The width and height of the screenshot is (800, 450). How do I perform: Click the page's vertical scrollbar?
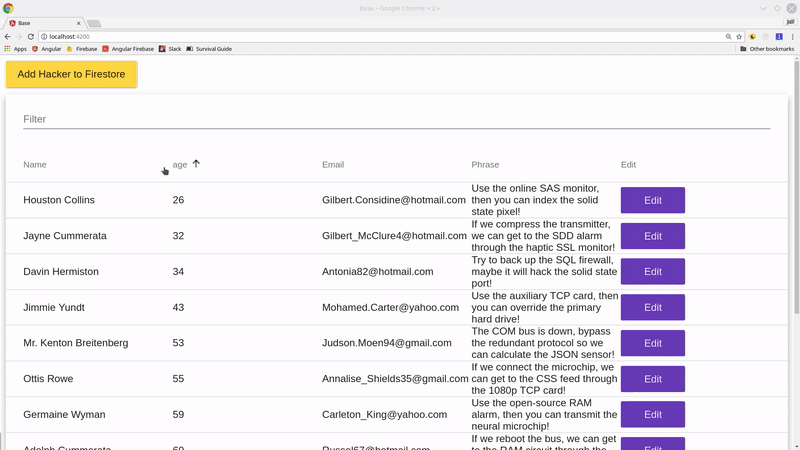click(796, 200)
